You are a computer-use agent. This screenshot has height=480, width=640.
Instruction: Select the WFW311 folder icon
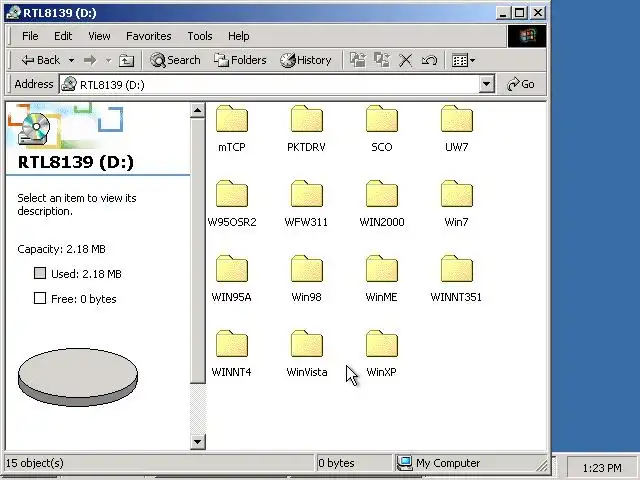point(307,194)
